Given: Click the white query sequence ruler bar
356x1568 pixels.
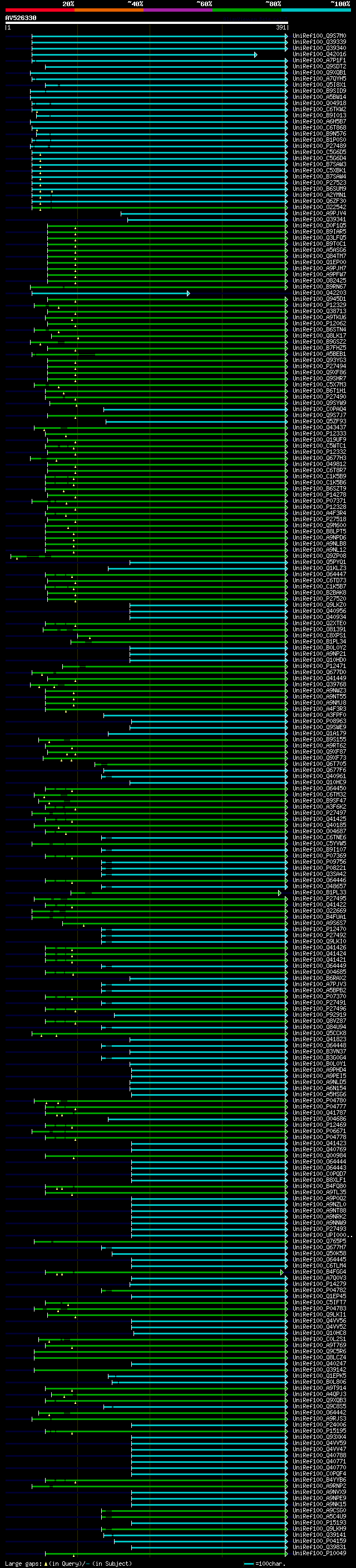Looking at the screenshot, I should coord(147,22).
